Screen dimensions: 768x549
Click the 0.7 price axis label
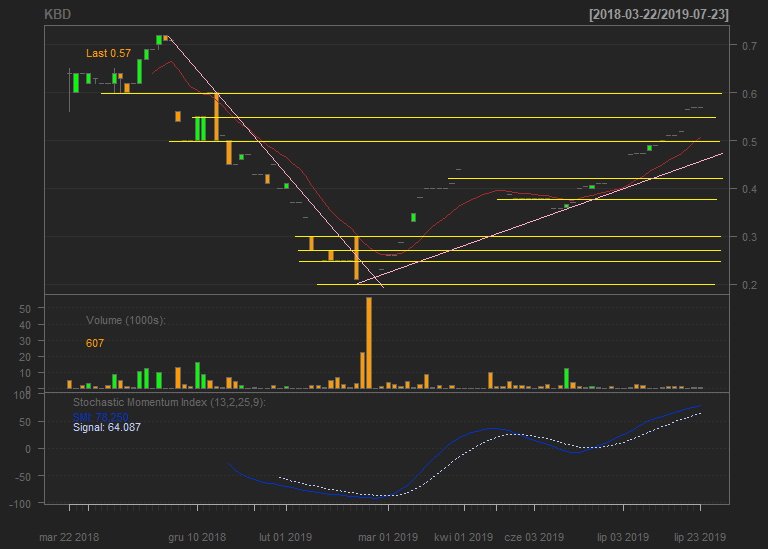749,46
